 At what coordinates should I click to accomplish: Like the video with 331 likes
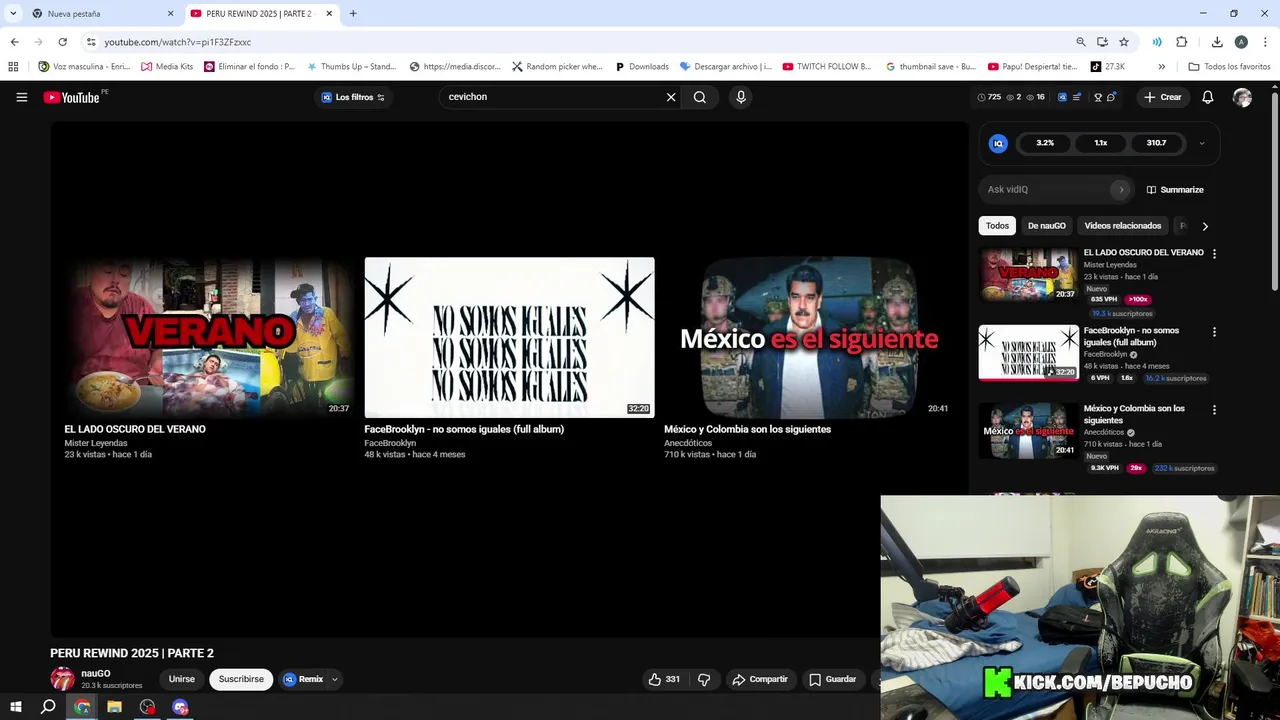point(664,679)
